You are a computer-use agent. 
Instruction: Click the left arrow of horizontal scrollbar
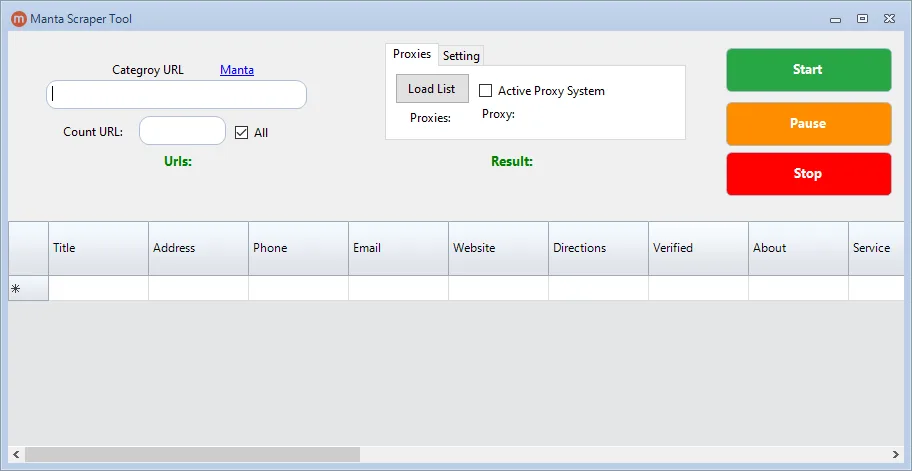[x=16, y=454]
